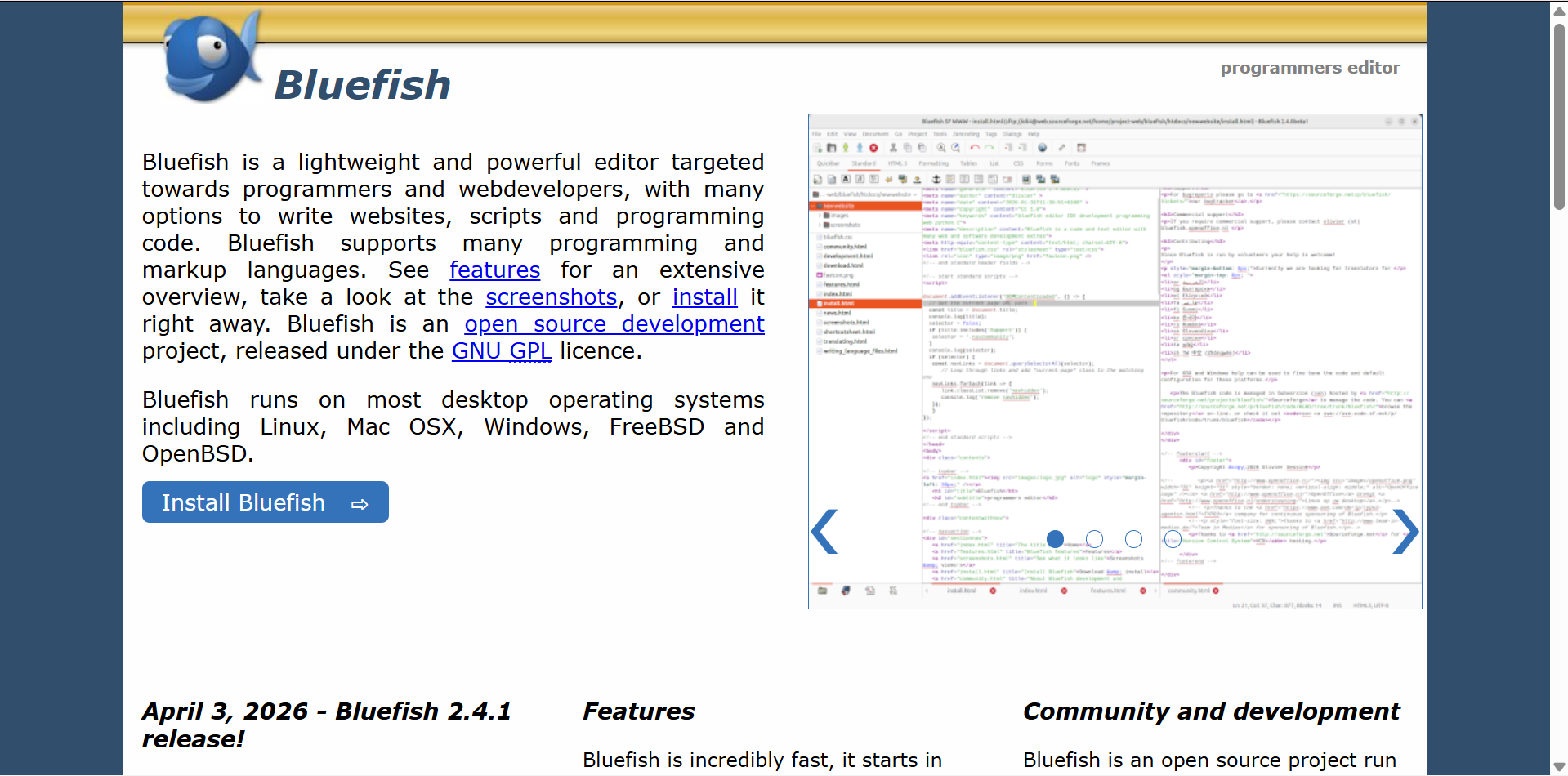Follow the screenshots link
Viewport: 1568px width, 776px height.
[x=552, y=297]
